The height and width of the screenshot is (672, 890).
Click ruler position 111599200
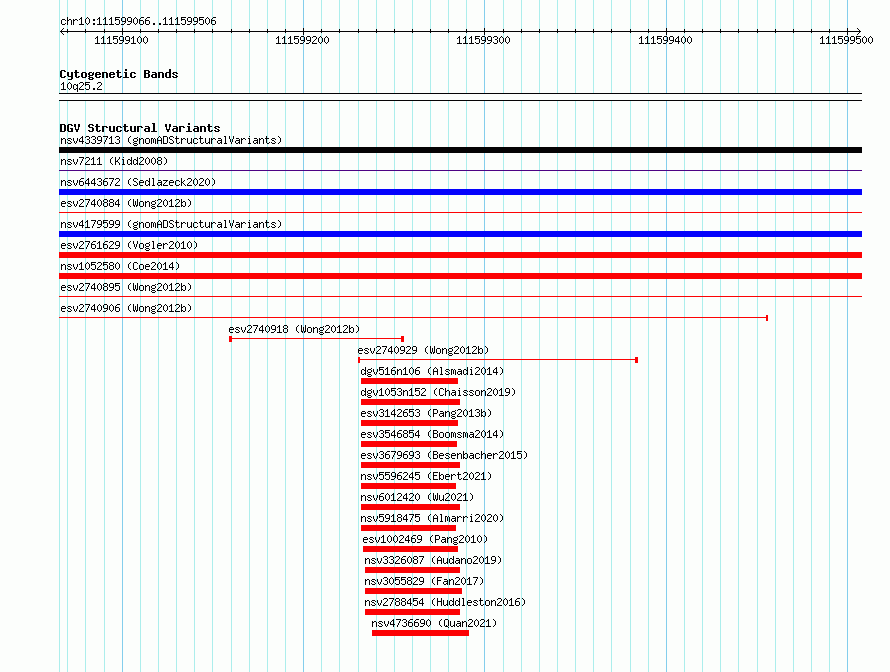302,40
